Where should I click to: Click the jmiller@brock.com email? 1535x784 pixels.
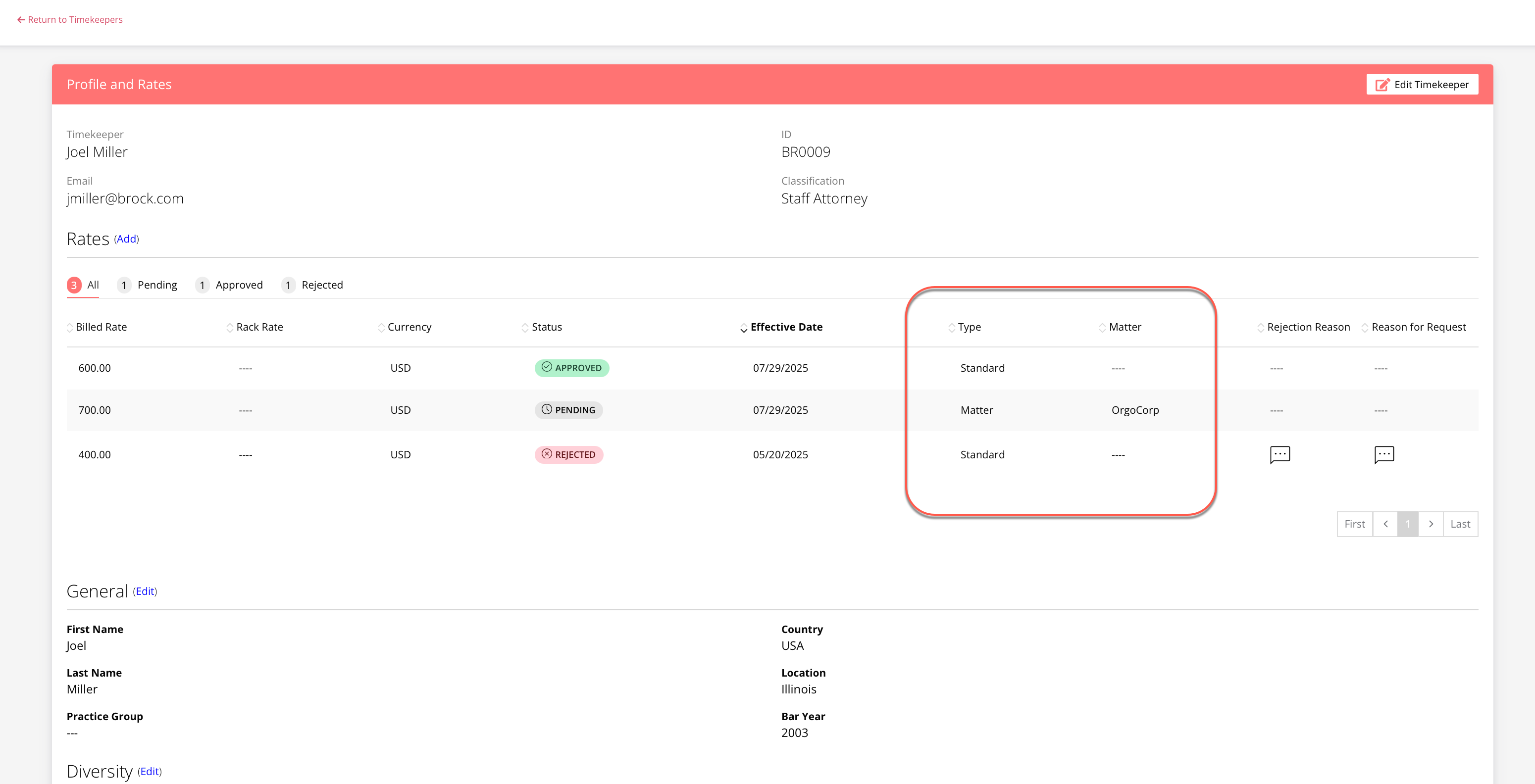point(125,199)
